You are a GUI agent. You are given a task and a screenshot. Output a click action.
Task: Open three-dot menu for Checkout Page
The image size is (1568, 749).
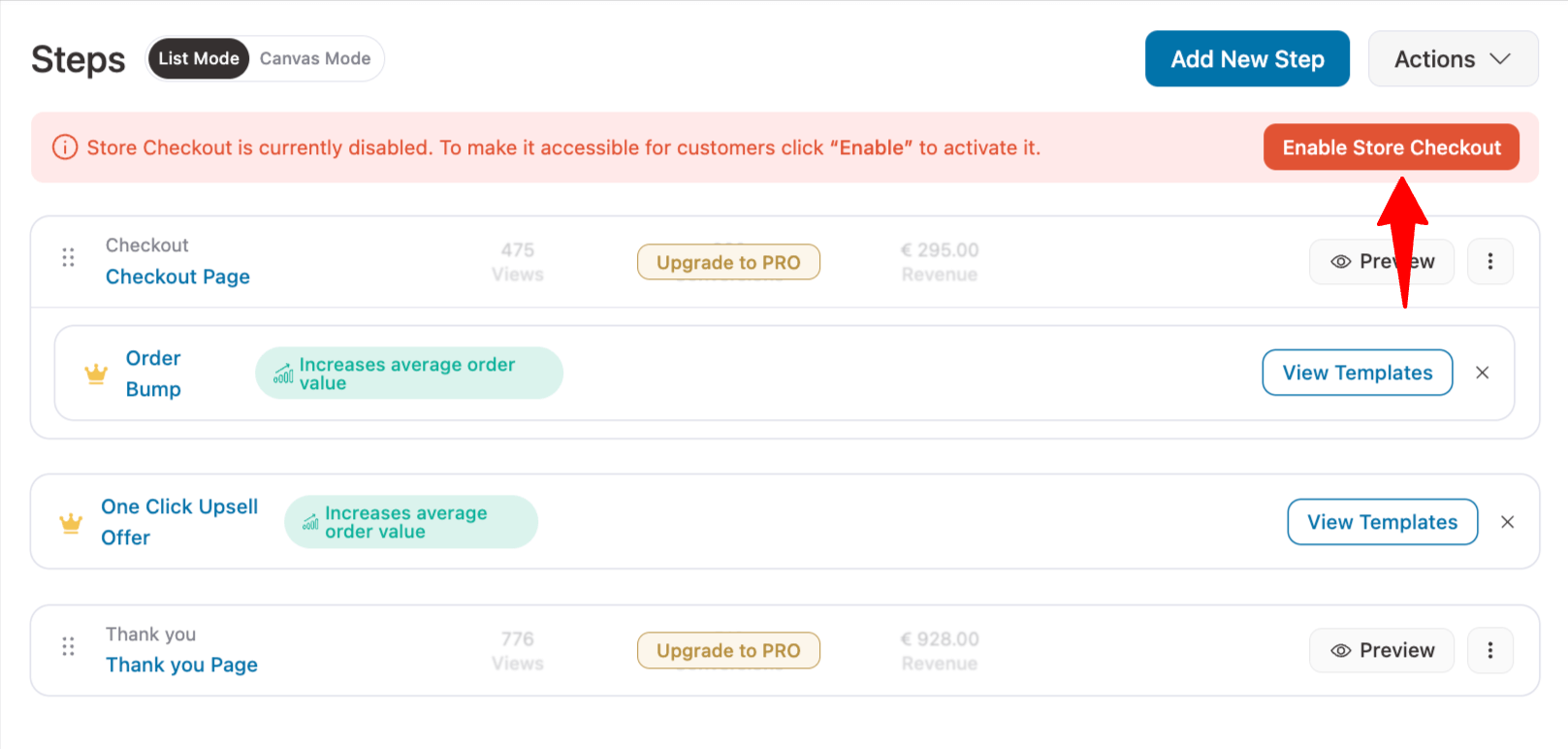pyautogui.click(x=1489, y=262)
